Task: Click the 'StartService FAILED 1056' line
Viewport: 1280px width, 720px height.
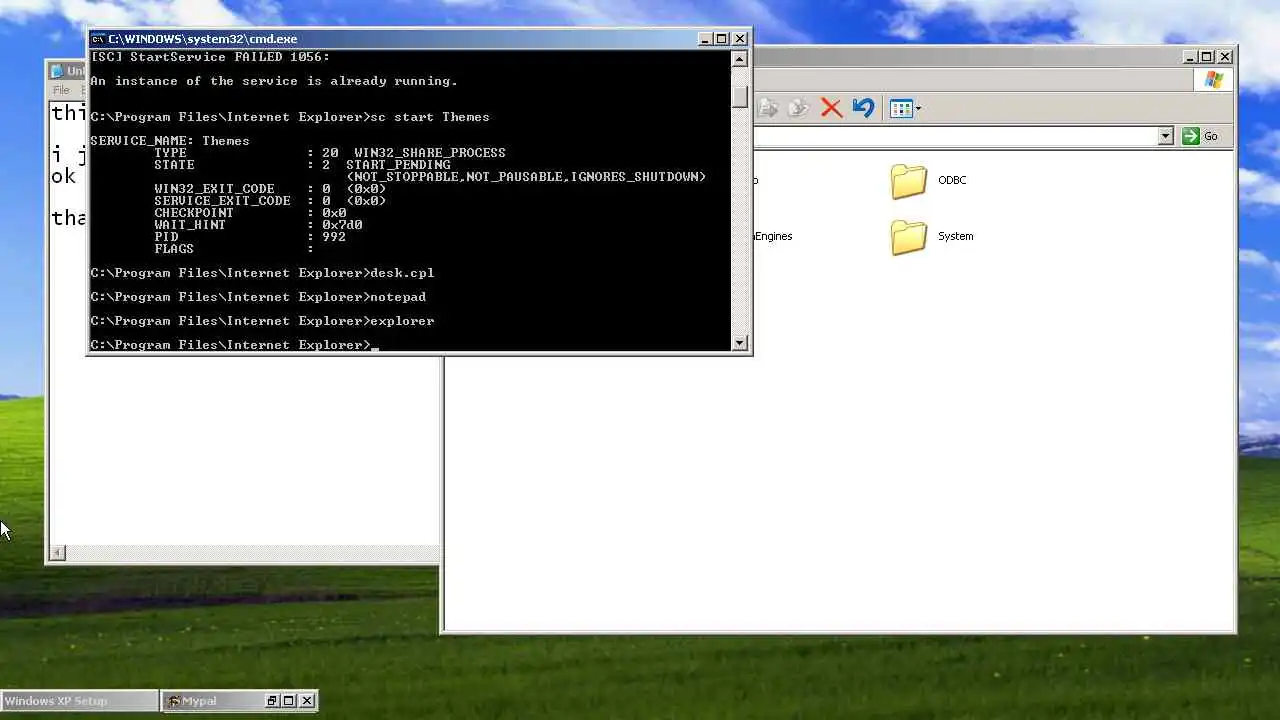Action: coord(210,57)
